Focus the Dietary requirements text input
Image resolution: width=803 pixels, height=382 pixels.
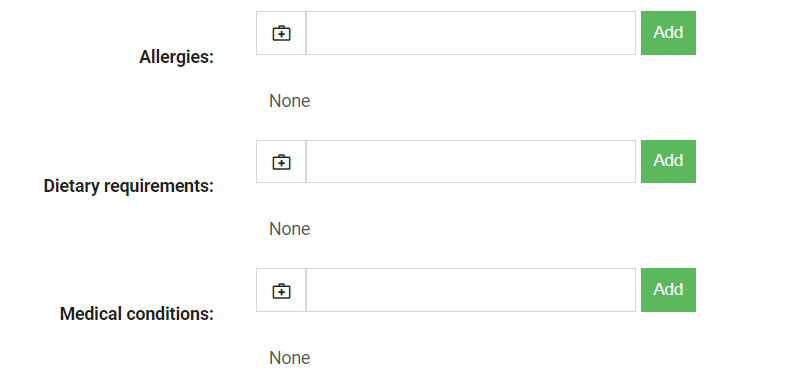click(471, 161)
